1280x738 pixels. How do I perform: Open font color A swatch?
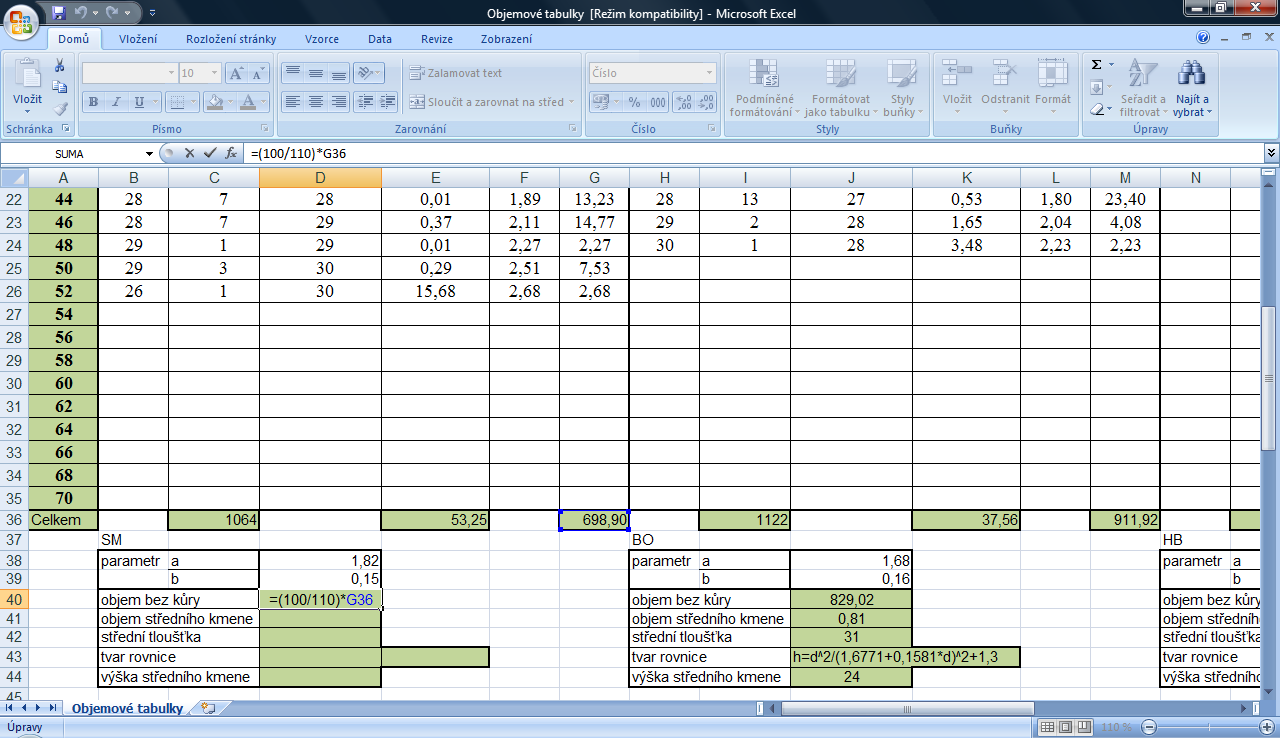coord(248,102)
